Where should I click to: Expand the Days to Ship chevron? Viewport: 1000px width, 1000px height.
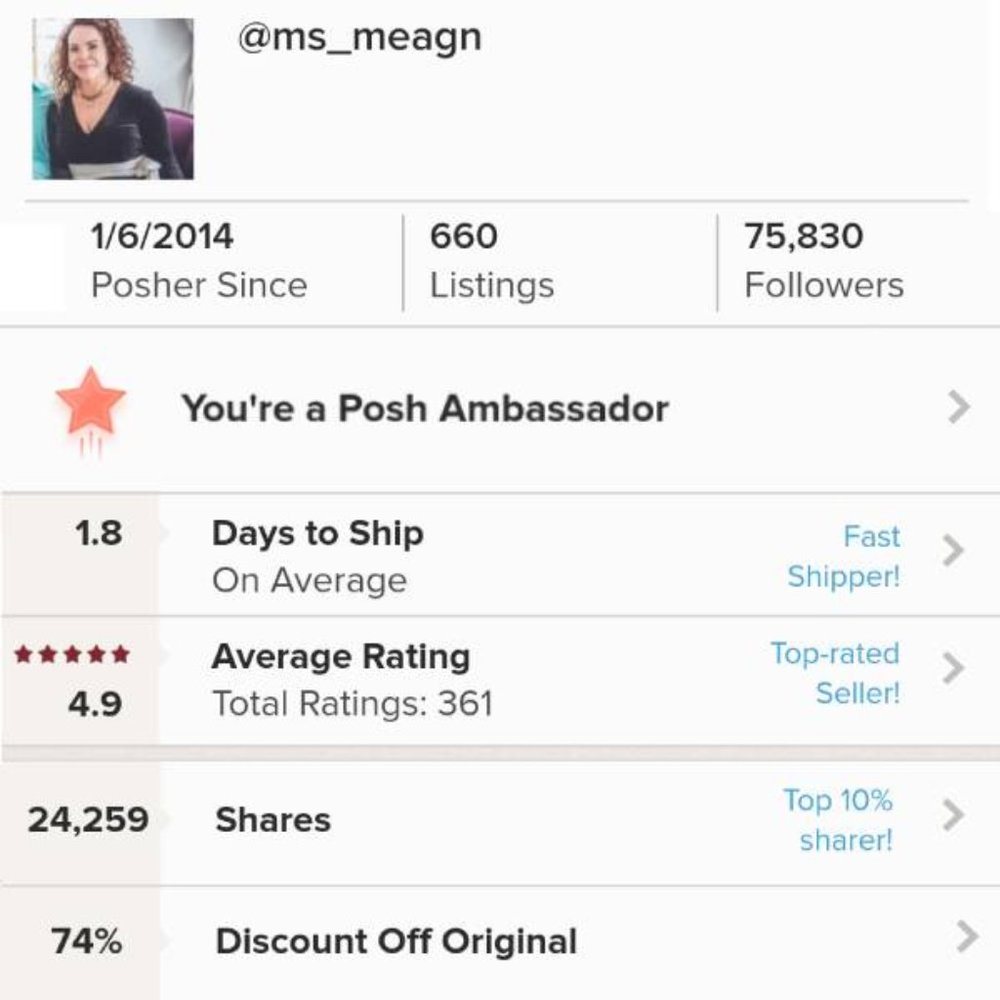point(953,550)
